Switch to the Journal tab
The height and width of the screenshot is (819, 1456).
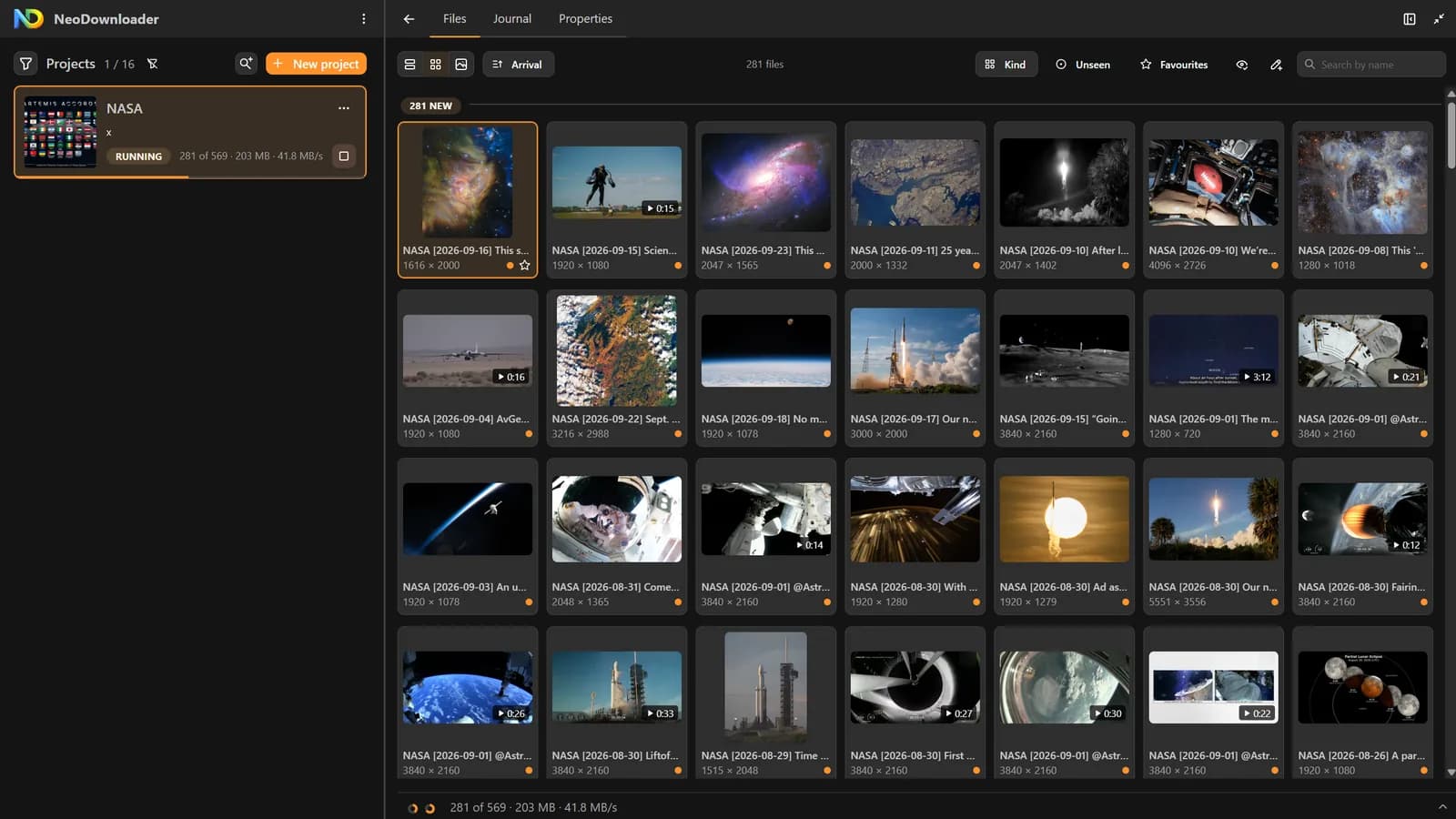(512, 18)
